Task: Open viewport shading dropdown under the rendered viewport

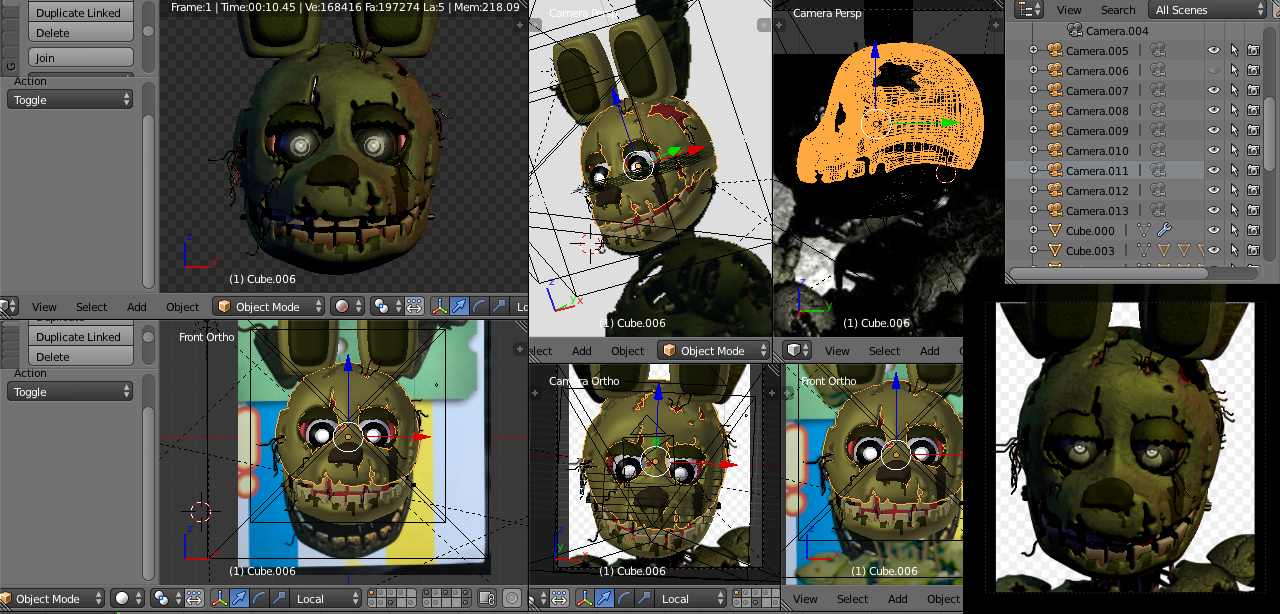Action: point(349,306)
